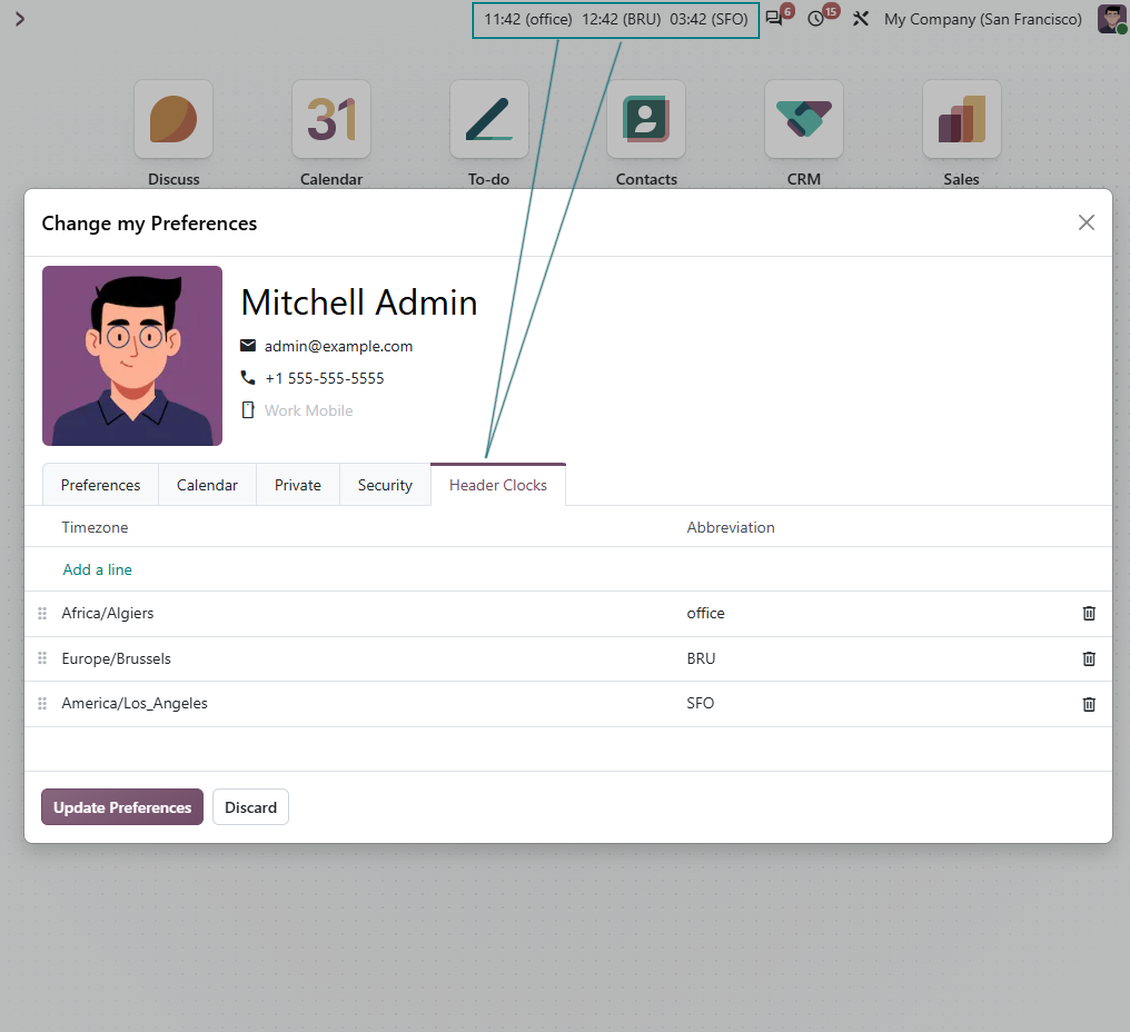Select the America/Los_Angeles timezone cell
Viewport: 1130px width, 1032px height.
[364, 703]
